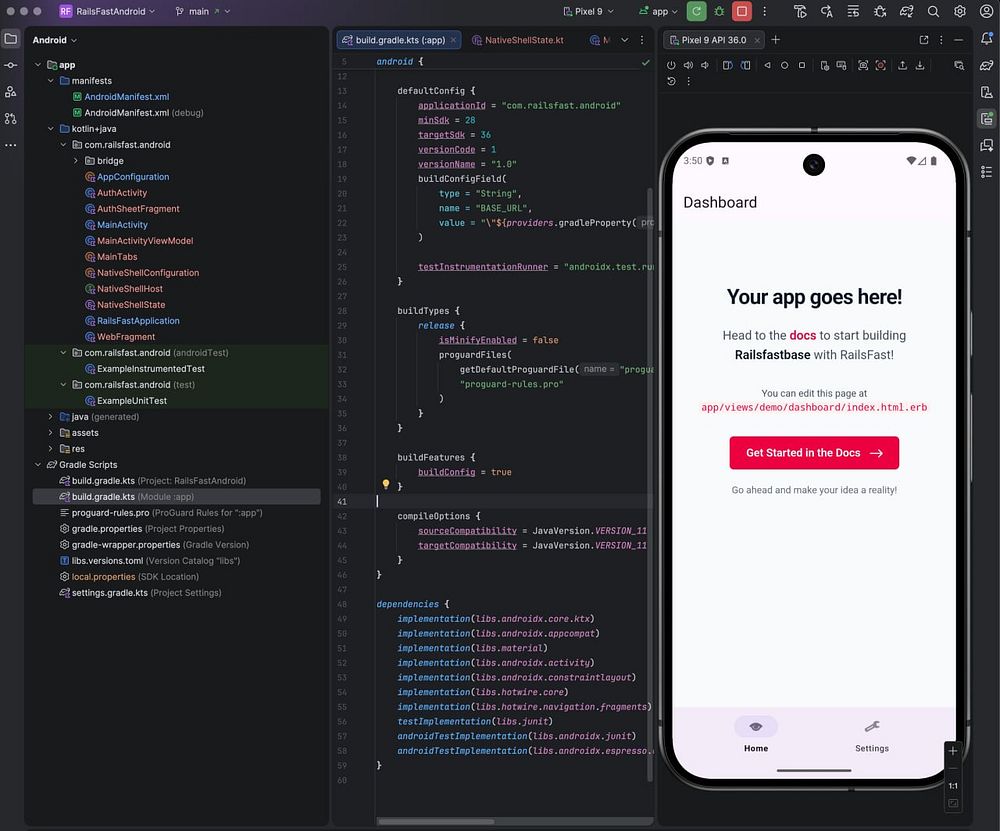
Task: Open the account profile icon
Action: click(x=986, y=11)
